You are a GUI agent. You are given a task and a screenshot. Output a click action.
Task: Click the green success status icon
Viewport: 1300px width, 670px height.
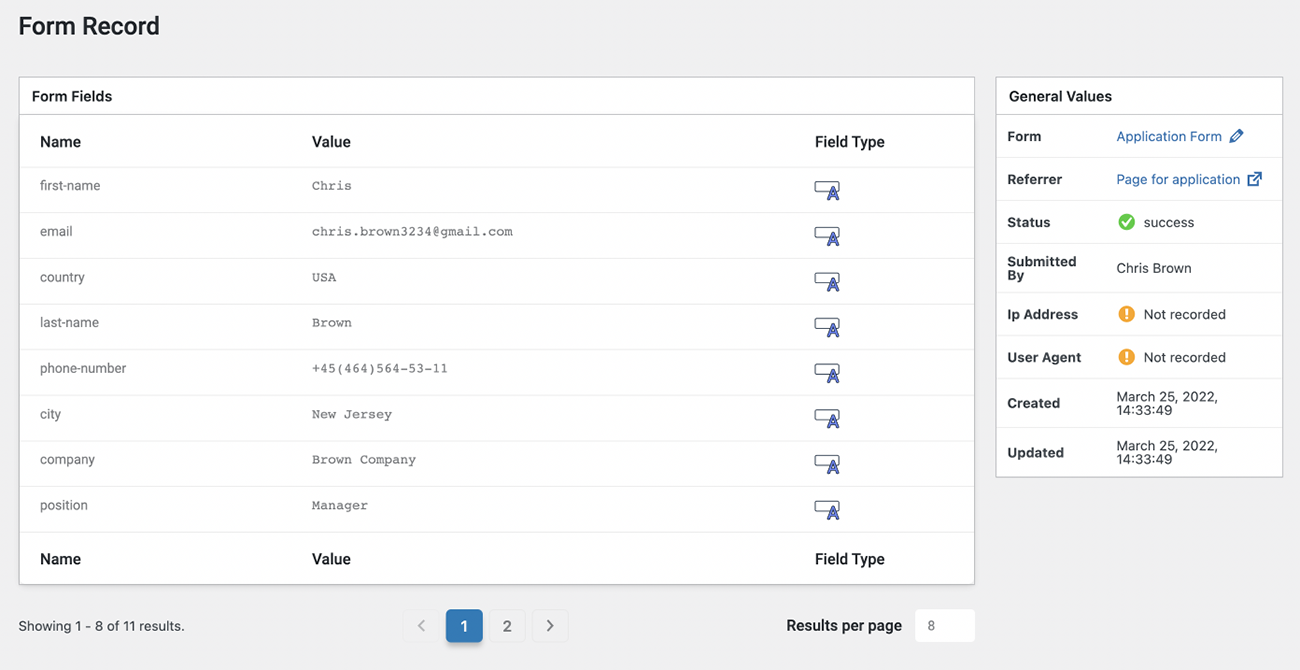(1127, 222)
